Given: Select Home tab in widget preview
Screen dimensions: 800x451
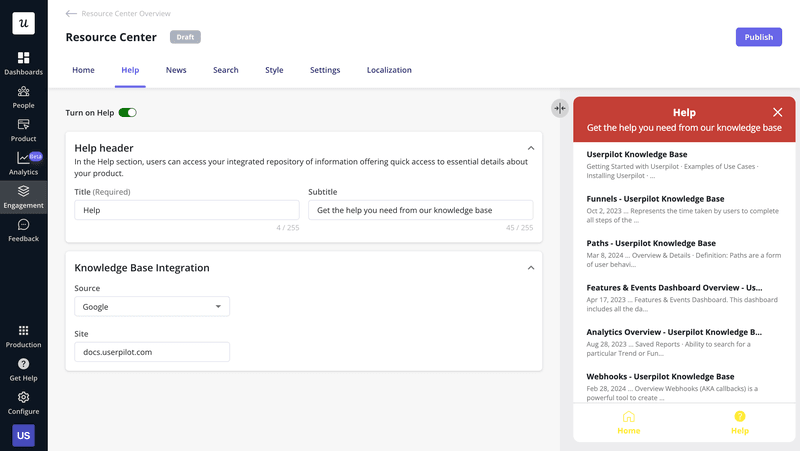Looking at the screenshot, I should click(x=628, y=422).
